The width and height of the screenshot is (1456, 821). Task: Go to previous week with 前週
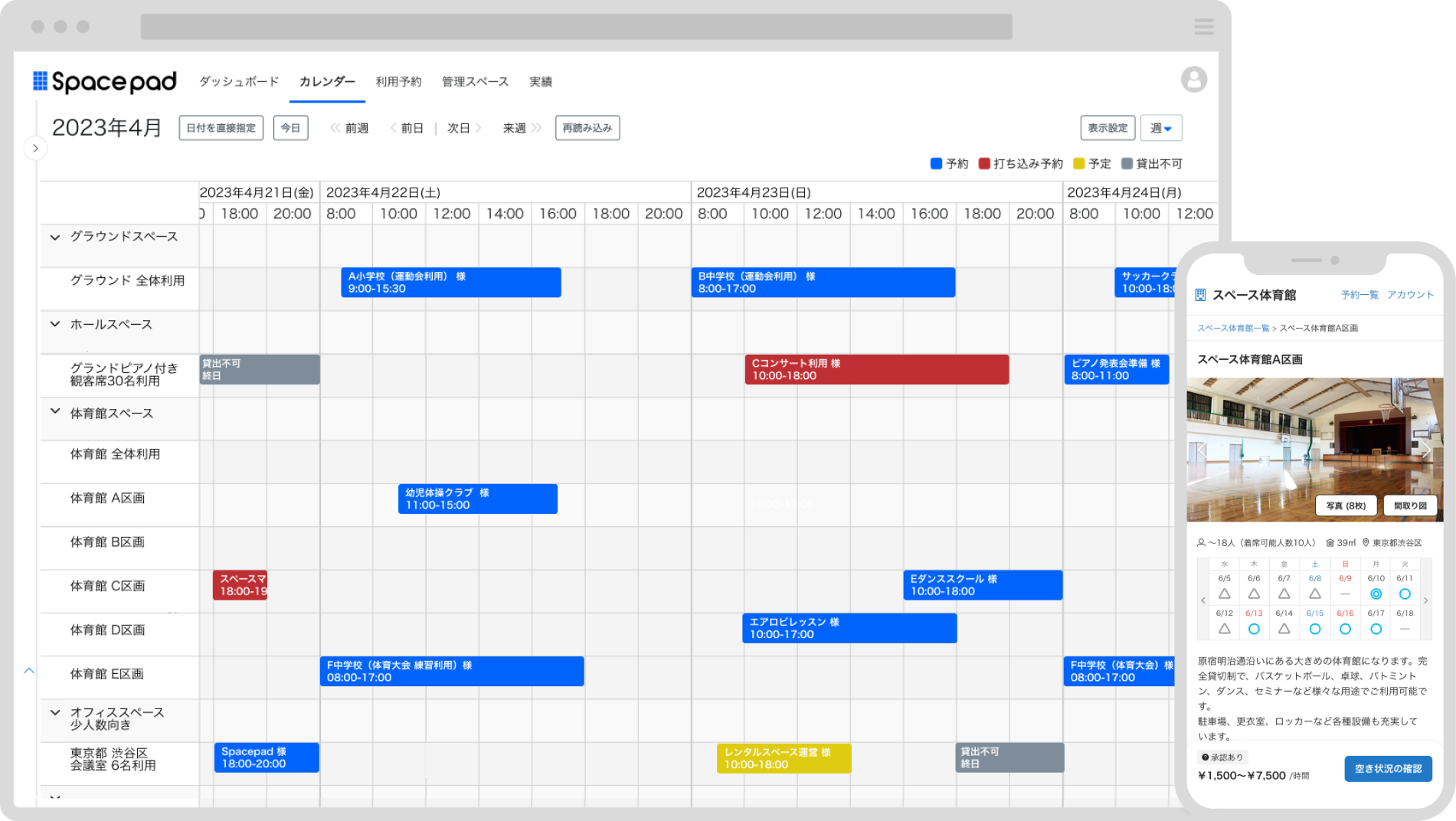pos(349,128)
